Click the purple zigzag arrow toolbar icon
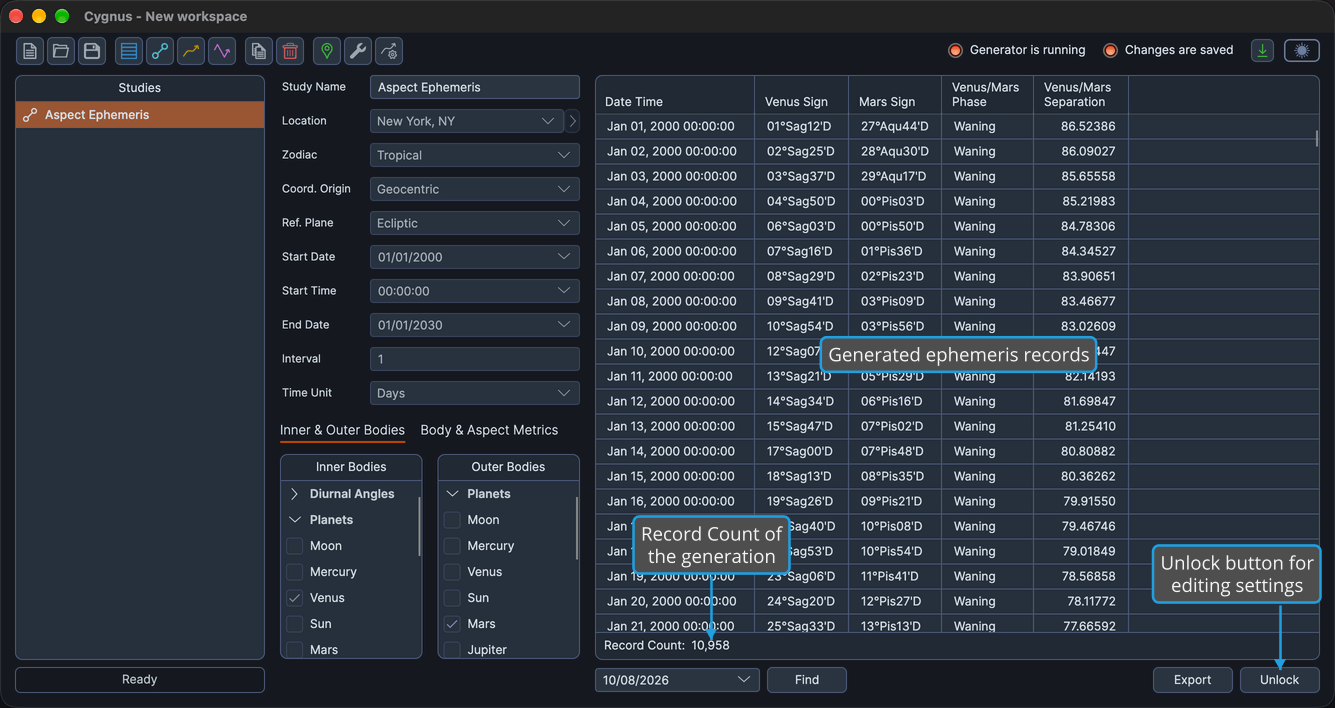Viewport: 1335px width, 708px height. point(221,51)
